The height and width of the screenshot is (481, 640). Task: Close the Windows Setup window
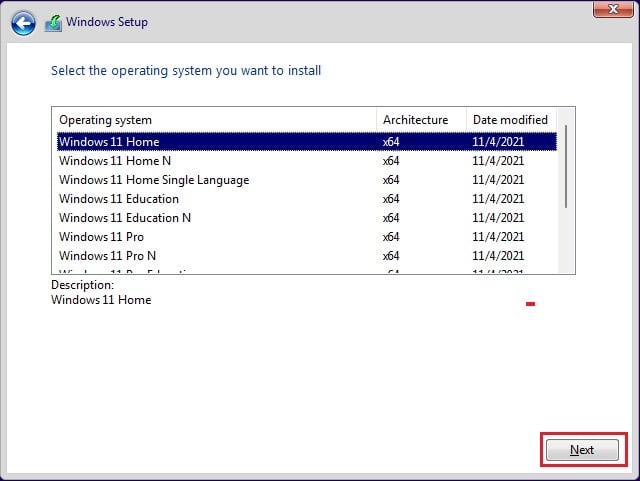click(613, 9)
